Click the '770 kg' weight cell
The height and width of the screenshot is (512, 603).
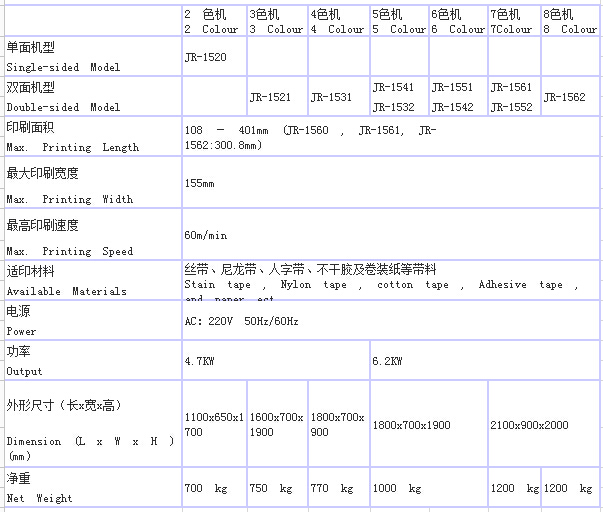[x=339, y=487]
